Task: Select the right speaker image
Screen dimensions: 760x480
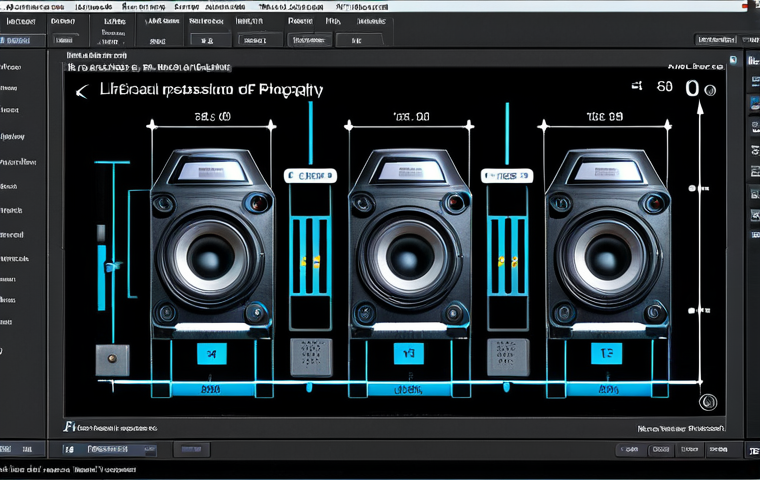Action: (x=608, y=242)
